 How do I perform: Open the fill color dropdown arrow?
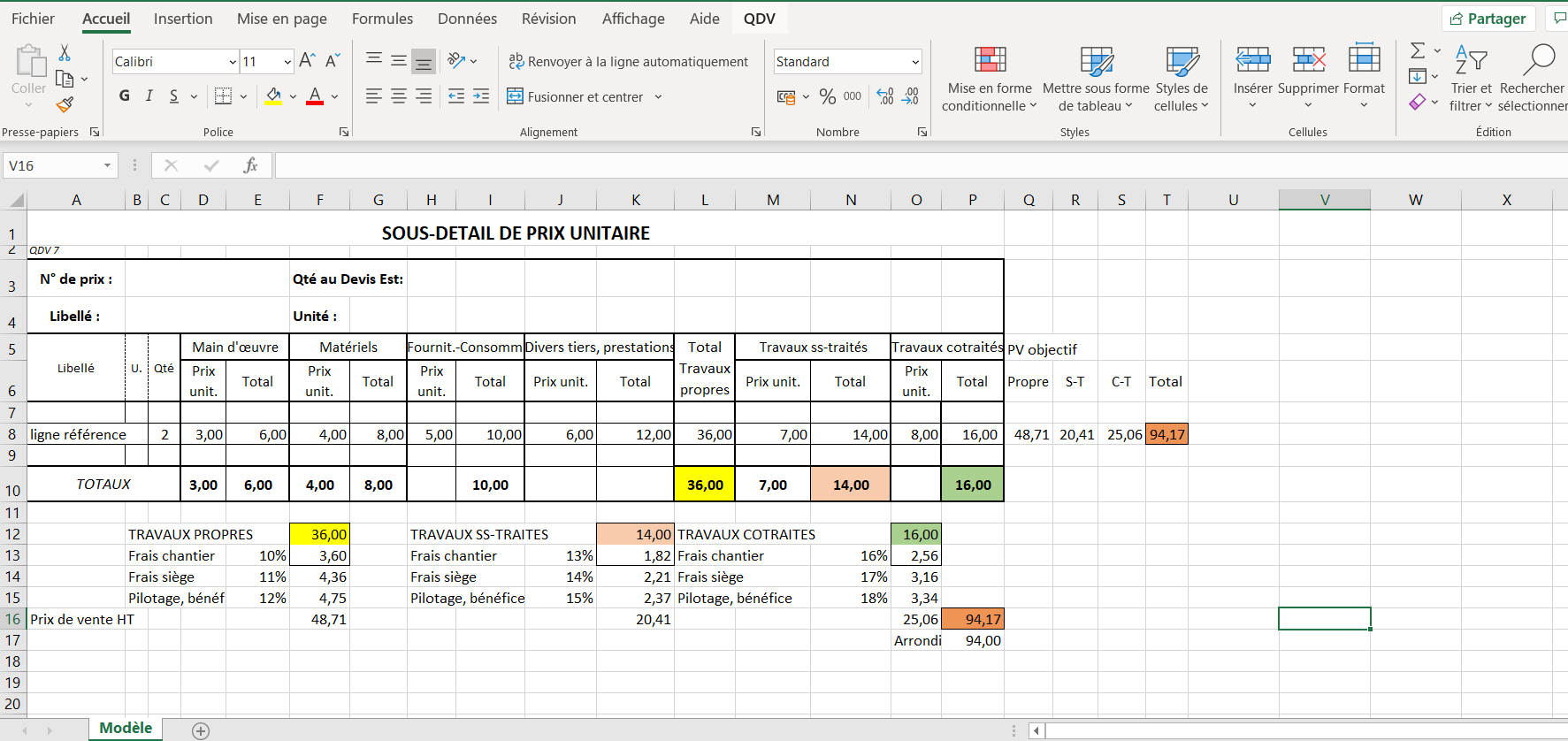coord(293,96)
